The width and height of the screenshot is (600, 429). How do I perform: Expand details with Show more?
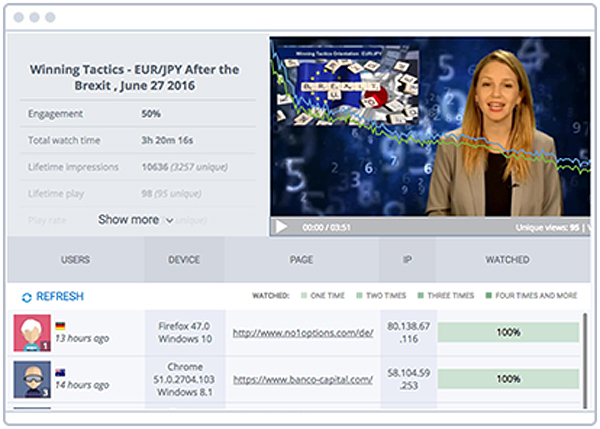(x=128, y=220)
